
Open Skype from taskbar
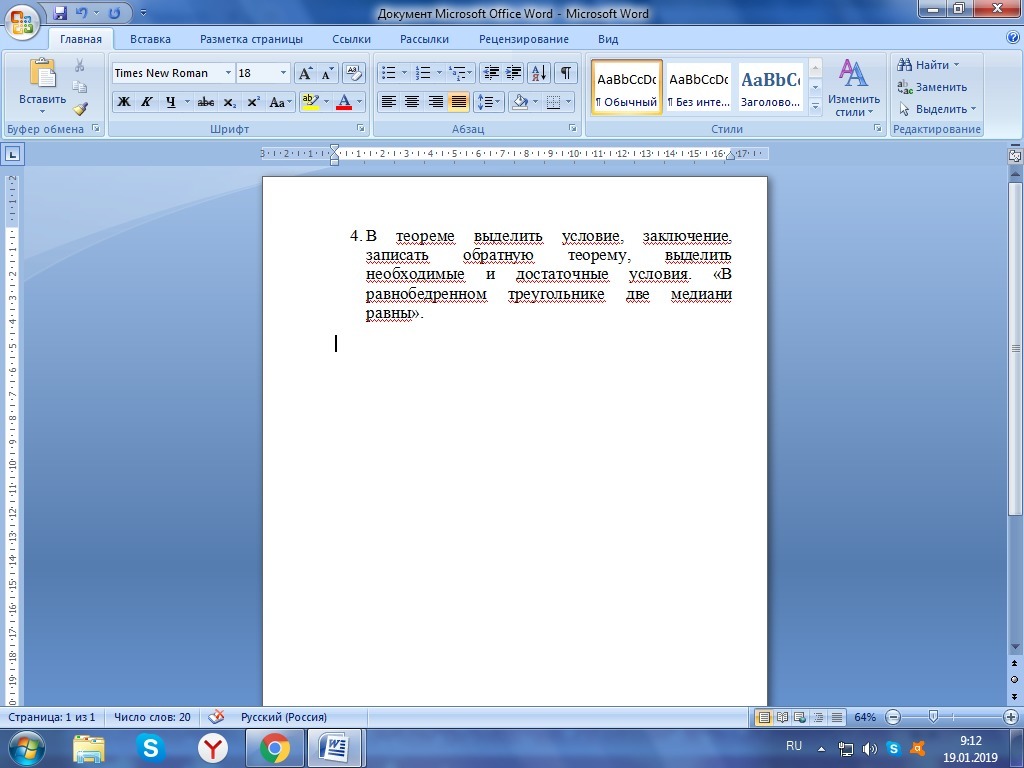coord(150,748)
